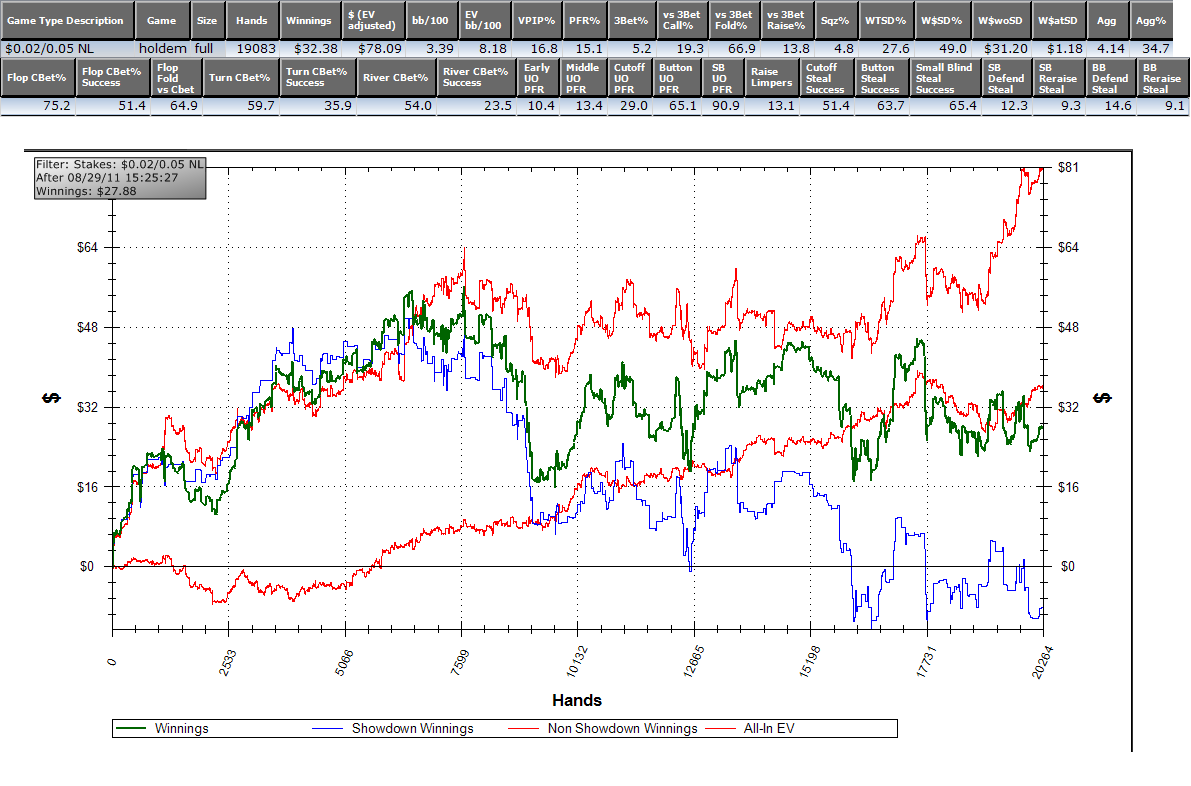The width and height of the screenshot is (1191, 786).
Task: Click the W$SD% column header
Action: point(942,21)
